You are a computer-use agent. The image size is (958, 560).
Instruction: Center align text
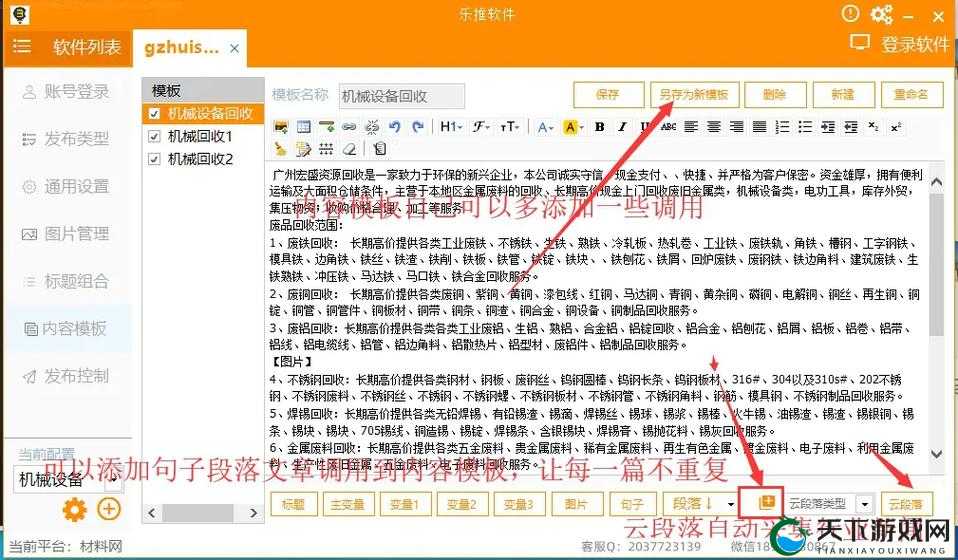point(714,126)
